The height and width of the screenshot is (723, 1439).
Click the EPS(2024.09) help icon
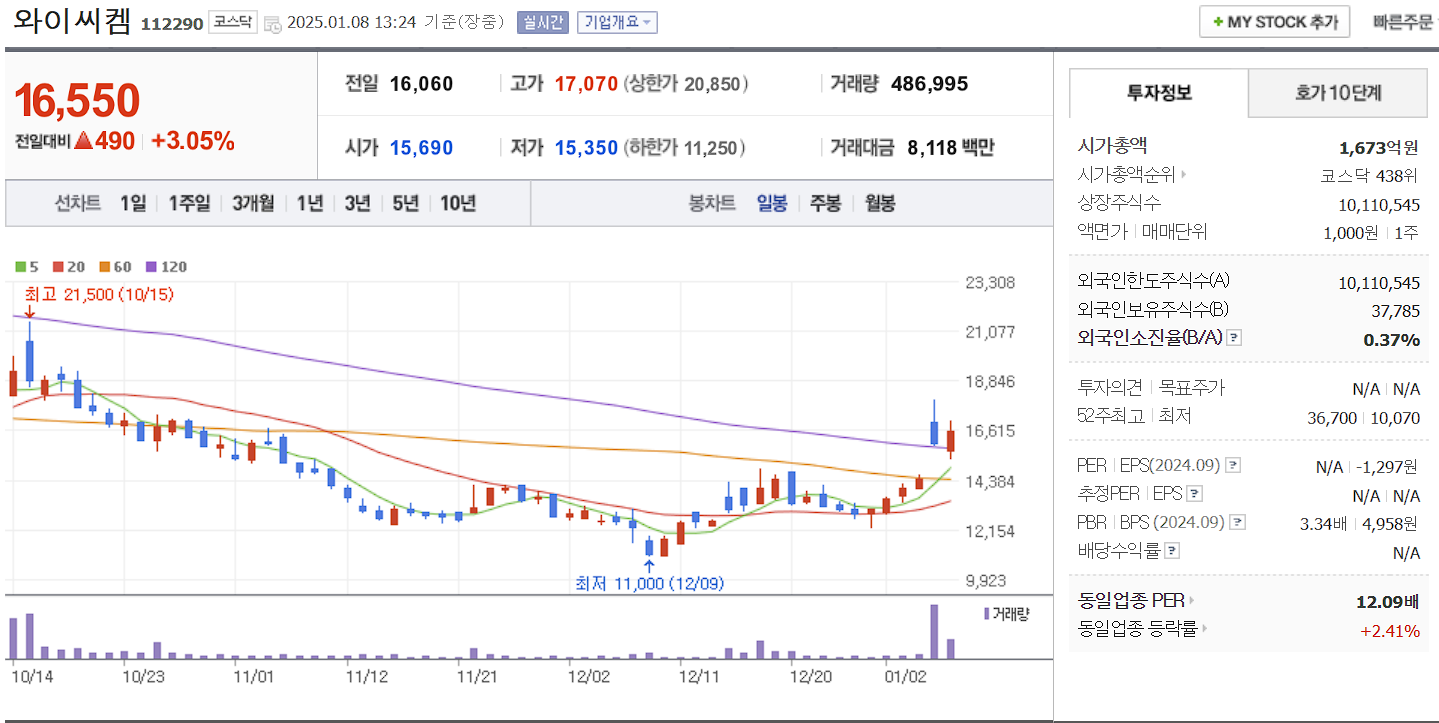coord(1232,465)
